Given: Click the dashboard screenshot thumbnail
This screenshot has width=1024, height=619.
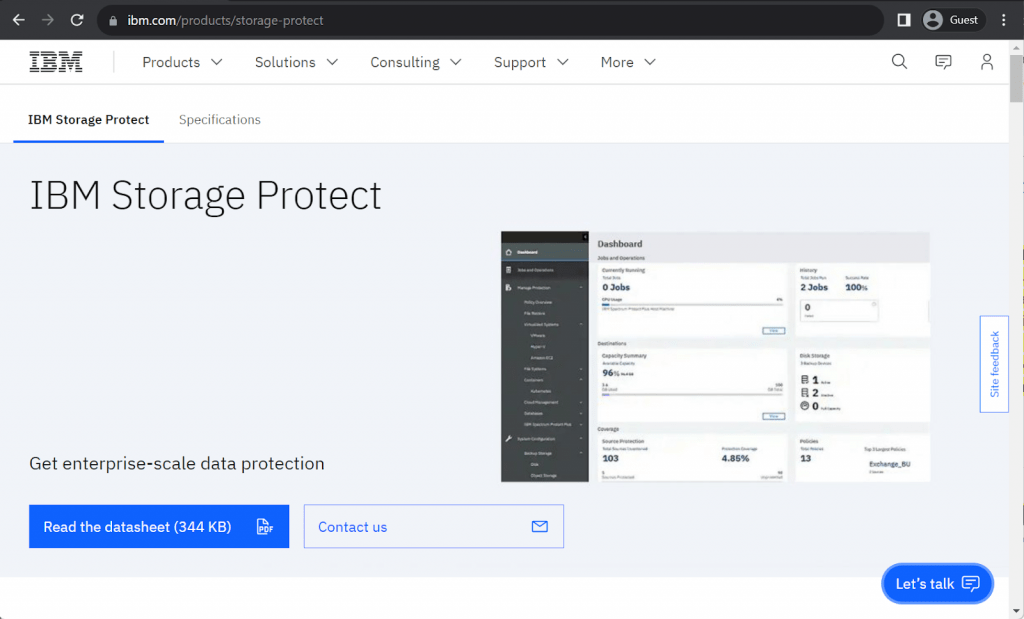Looking at the screenshot, I should (715, 356).
